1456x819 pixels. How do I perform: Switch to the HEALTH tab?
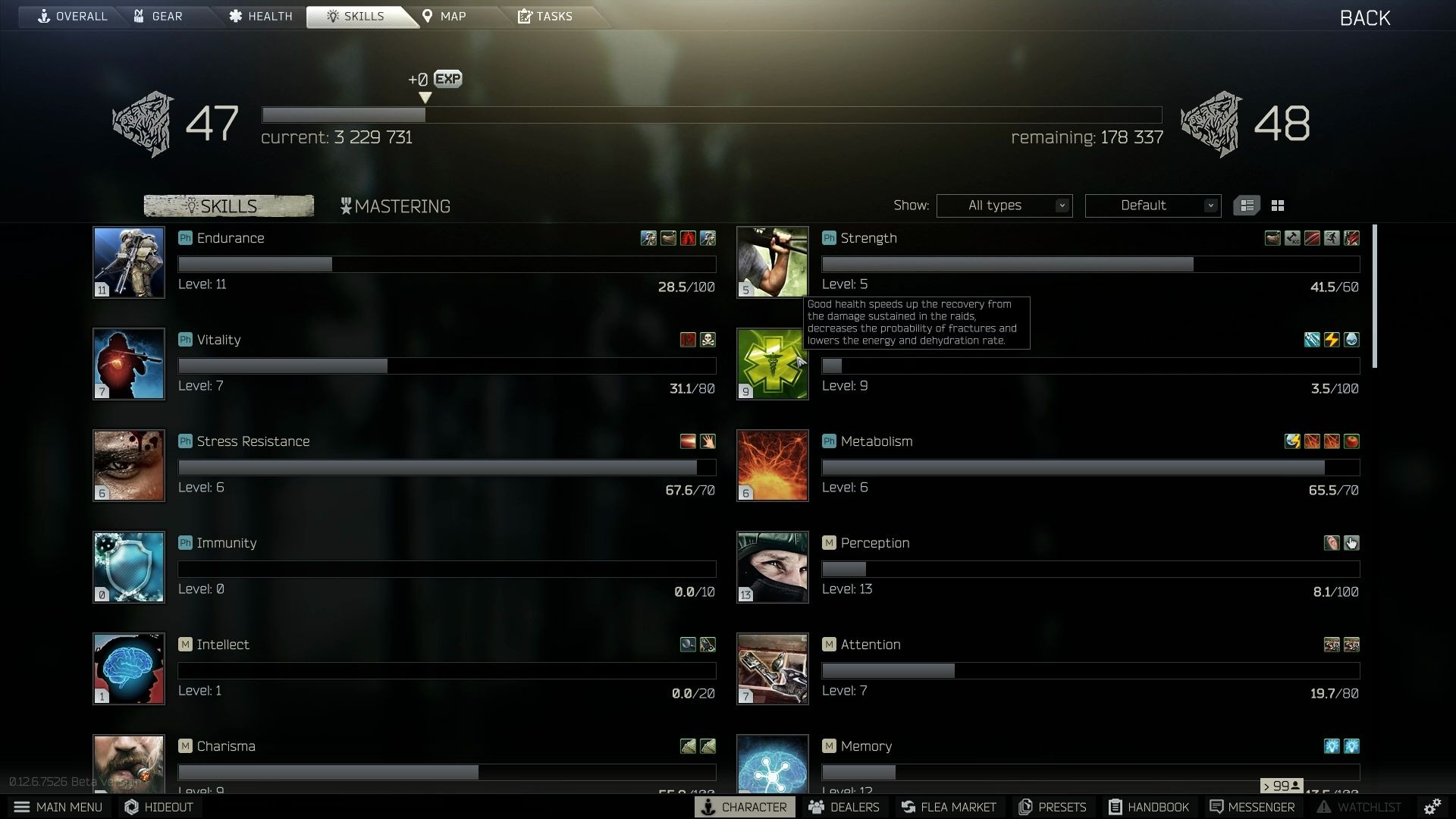coord(264,15)
